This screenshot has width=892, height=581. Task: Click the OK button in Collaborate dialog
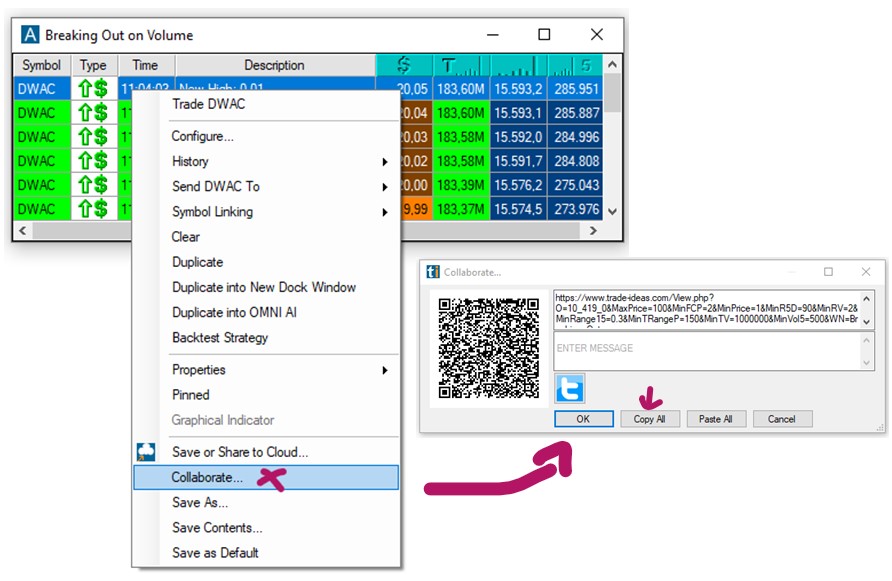click(x=583, y=419)
